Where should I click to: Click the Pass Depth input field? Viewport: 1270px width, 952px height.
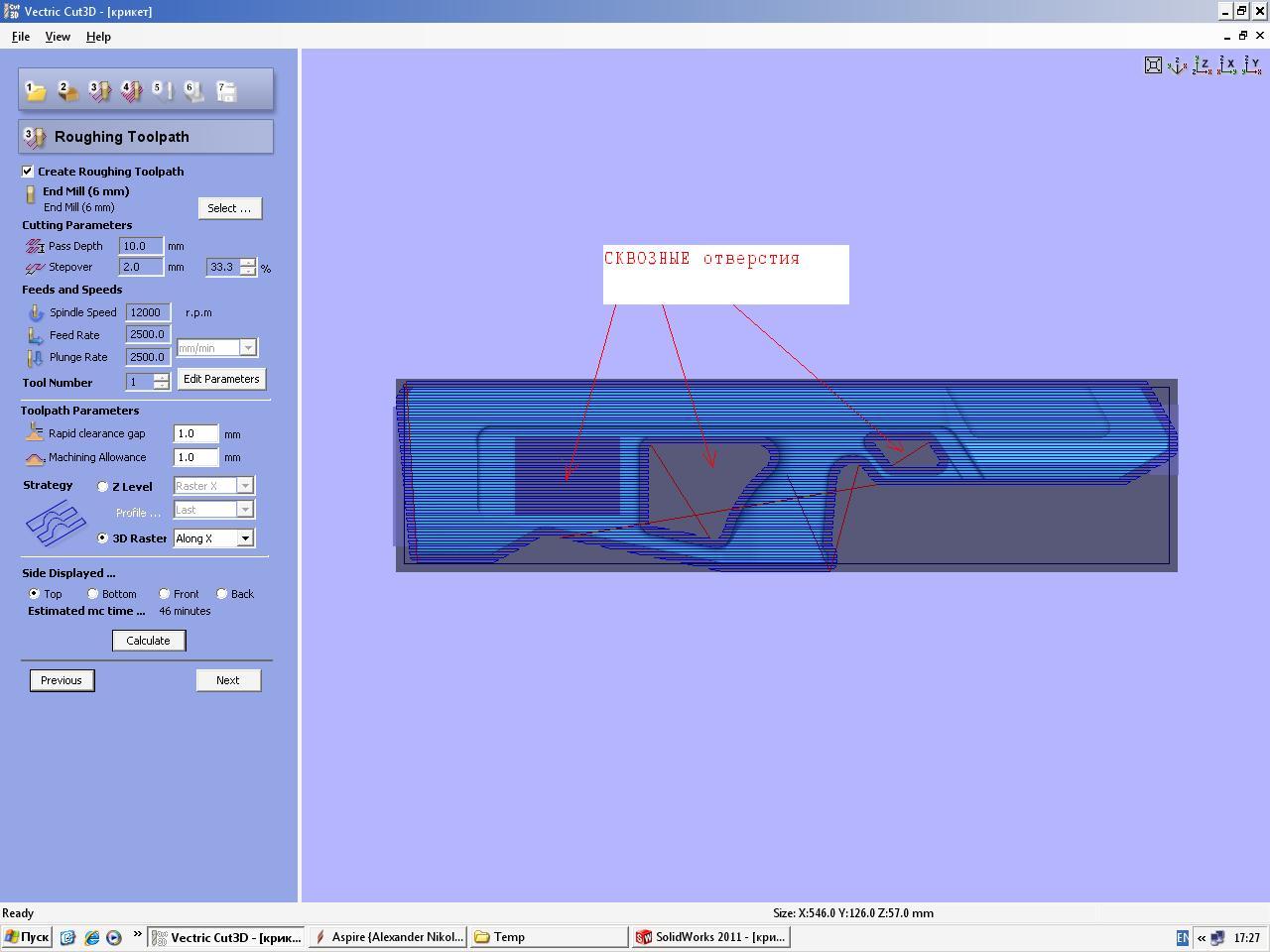pos(141,246)
